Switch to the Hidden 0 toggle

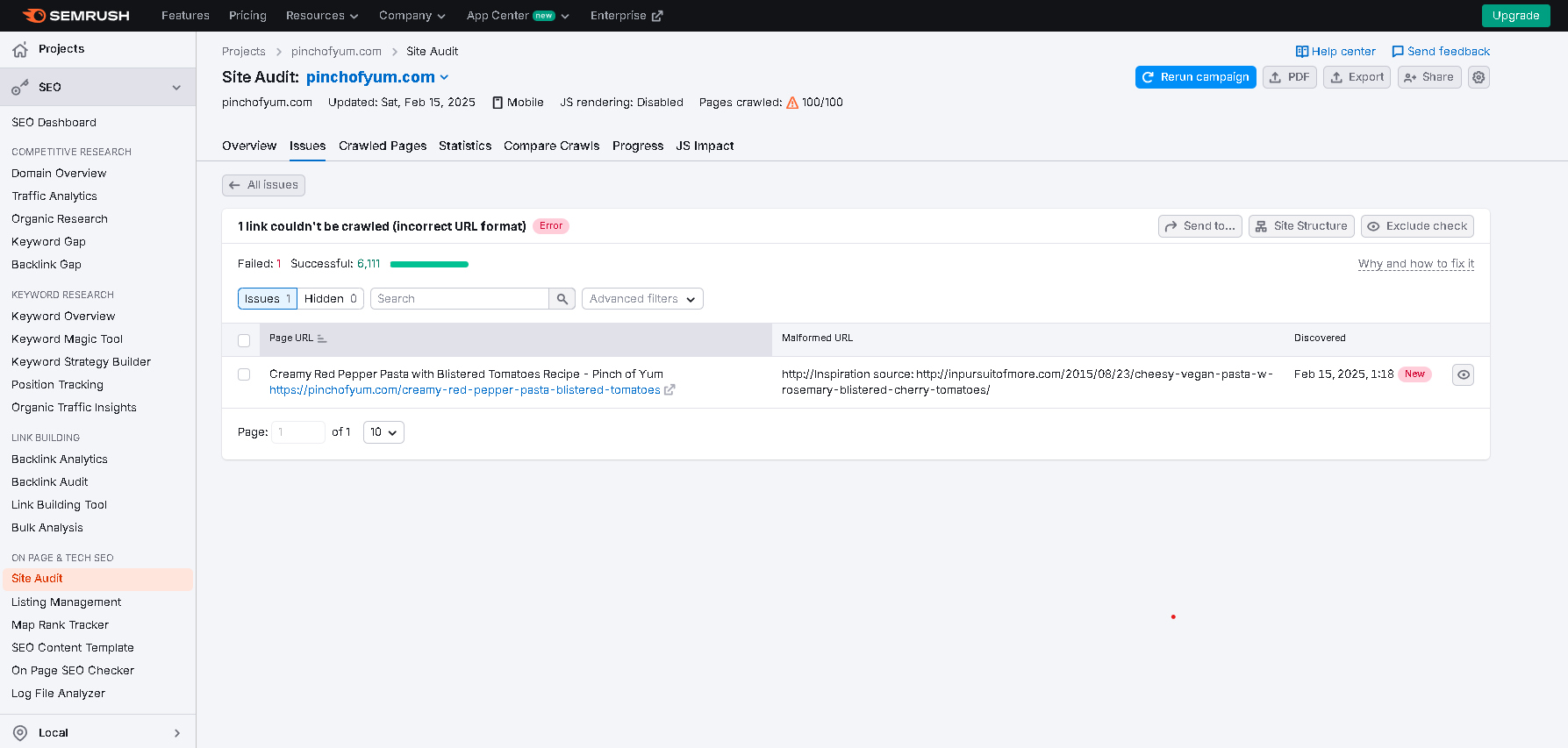point(331,299)
